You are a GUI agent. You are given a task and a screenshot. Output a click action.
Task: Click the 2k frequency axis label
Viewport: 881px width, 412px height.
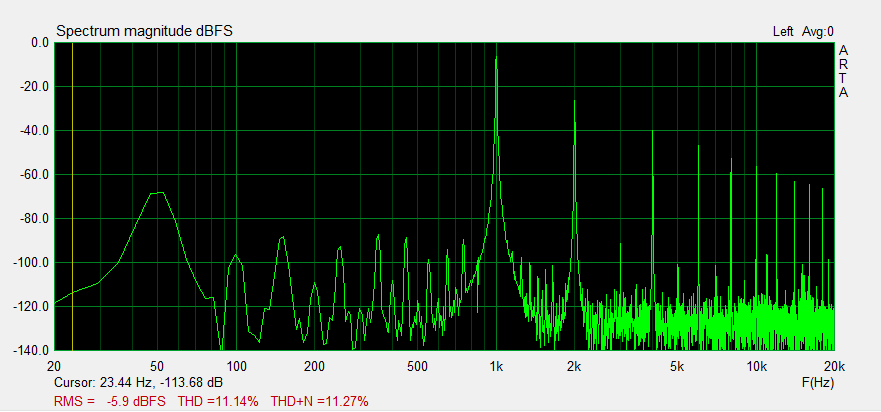[574, 367]
